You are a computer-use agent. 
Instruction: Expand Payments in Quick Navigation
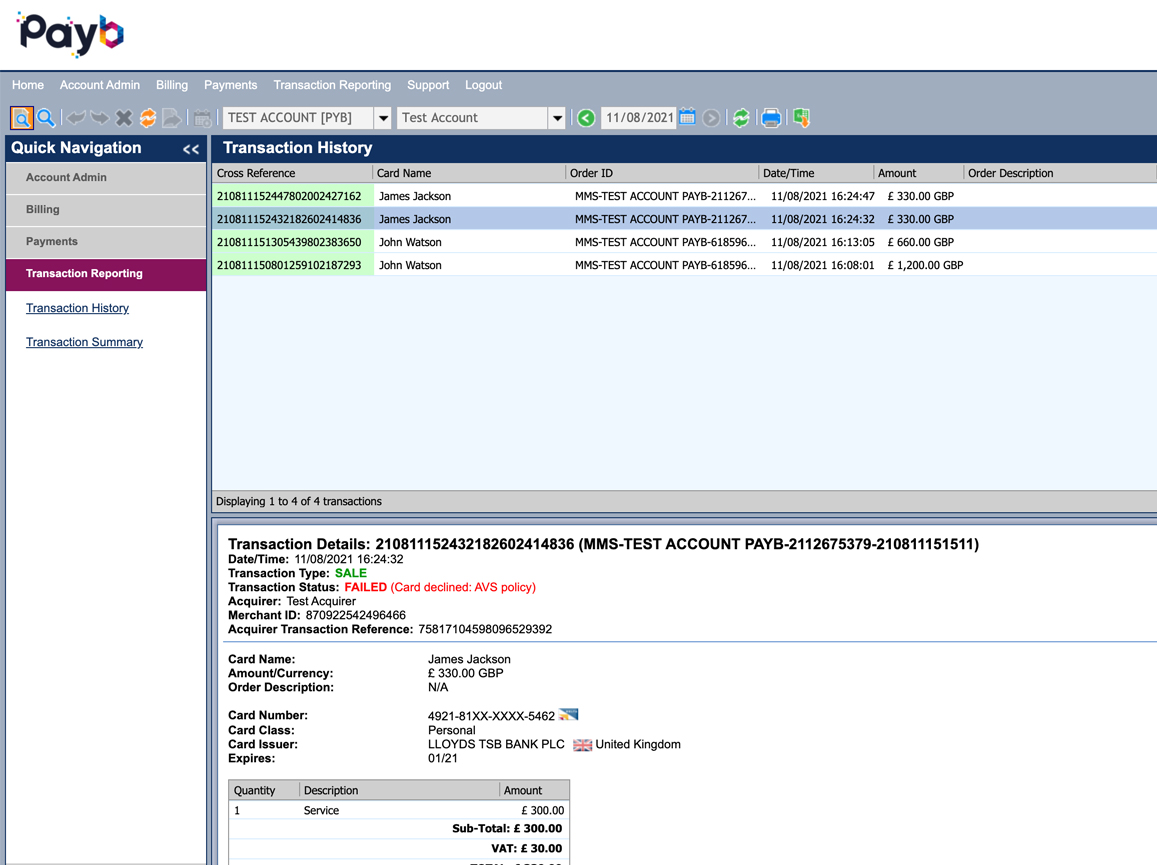(x=106, y=241)
